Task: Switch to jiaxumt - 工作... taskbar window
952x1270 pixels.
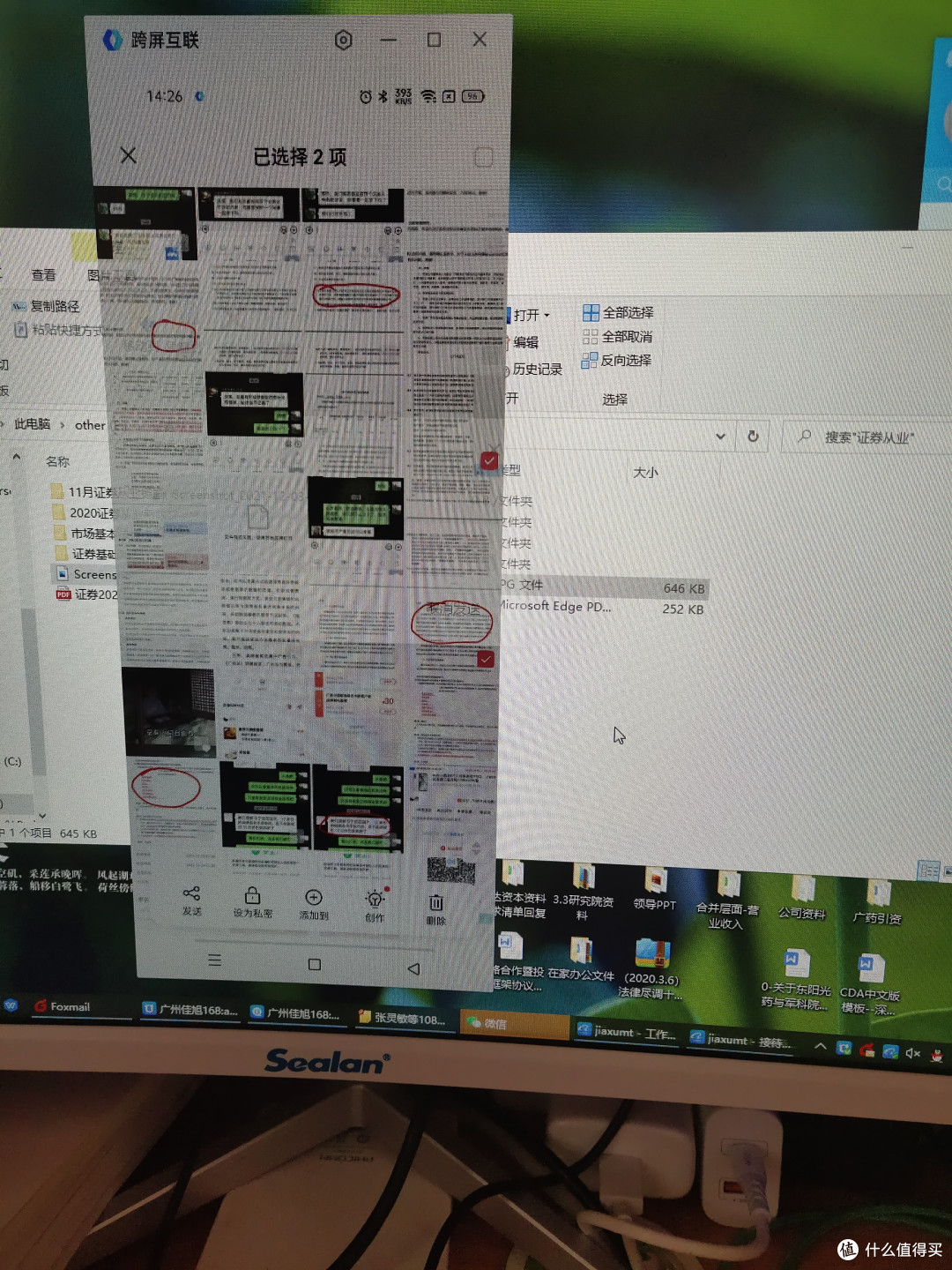Action: 627,1031
